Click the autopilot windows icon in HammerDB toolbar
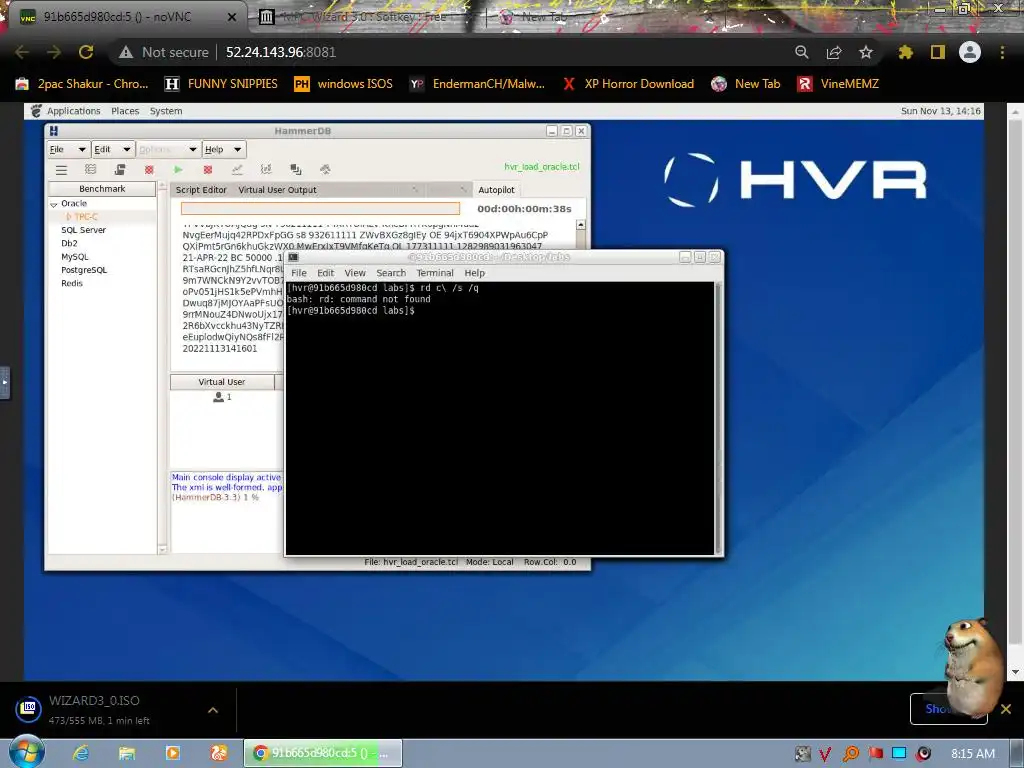Image resolution: width=1024 pixels, height=768 pixels. point(295,170)
